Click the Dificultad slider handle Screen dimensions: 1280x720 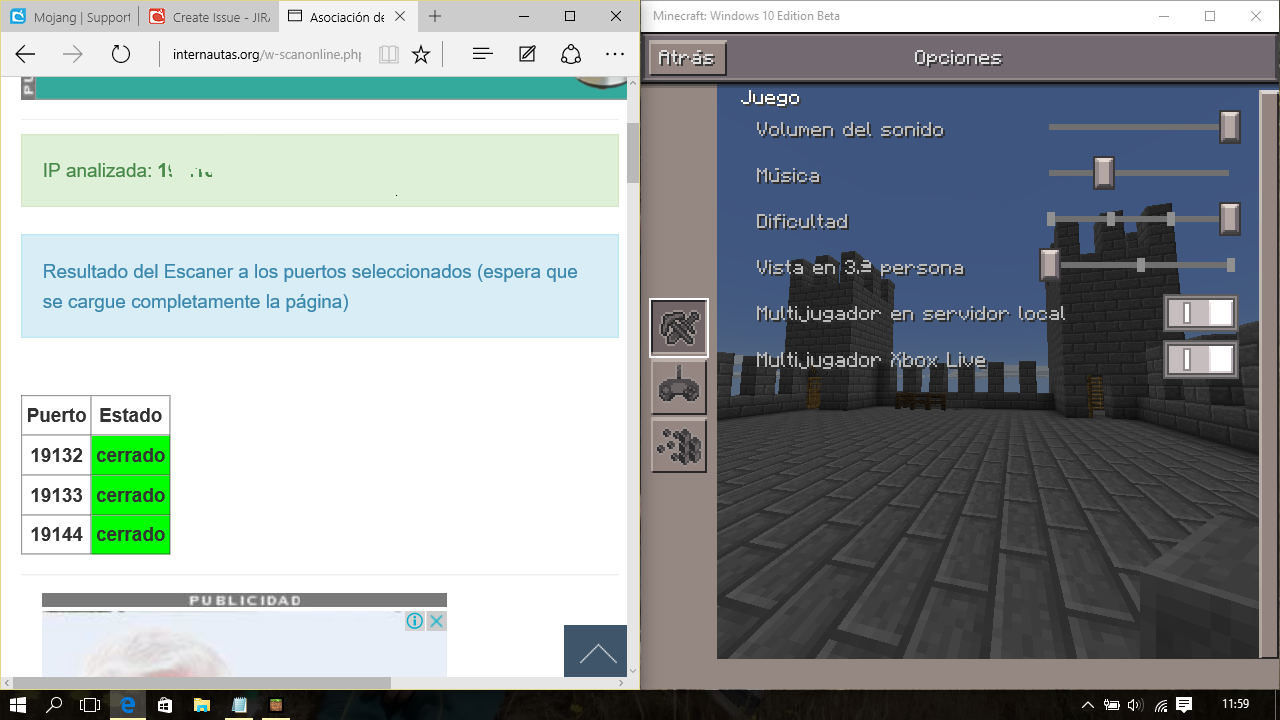(x=1230, y=219)
